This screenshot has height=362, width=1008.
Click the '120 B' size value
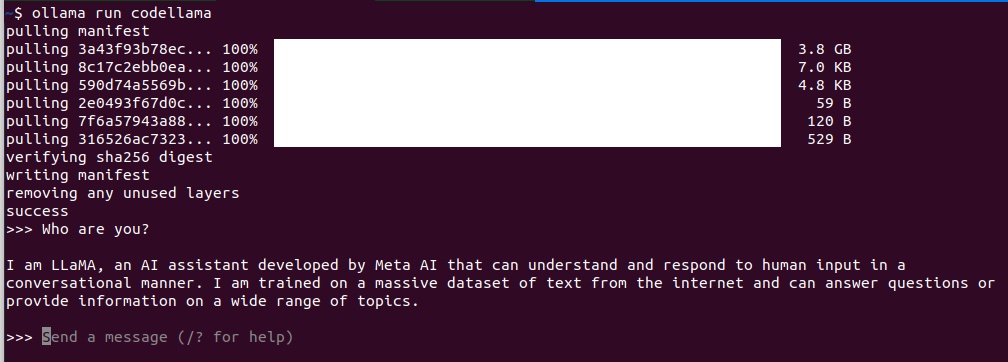pos(829,121)
